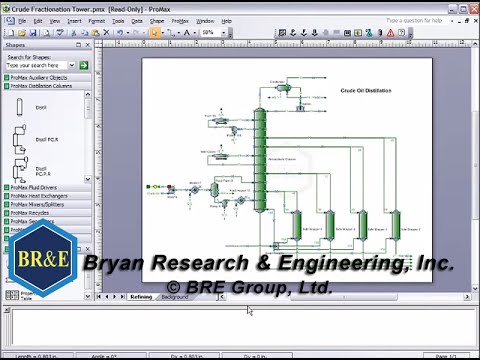Select the Crude Oil Distillation title text
The image size is (480, 360).
(366, 90)
